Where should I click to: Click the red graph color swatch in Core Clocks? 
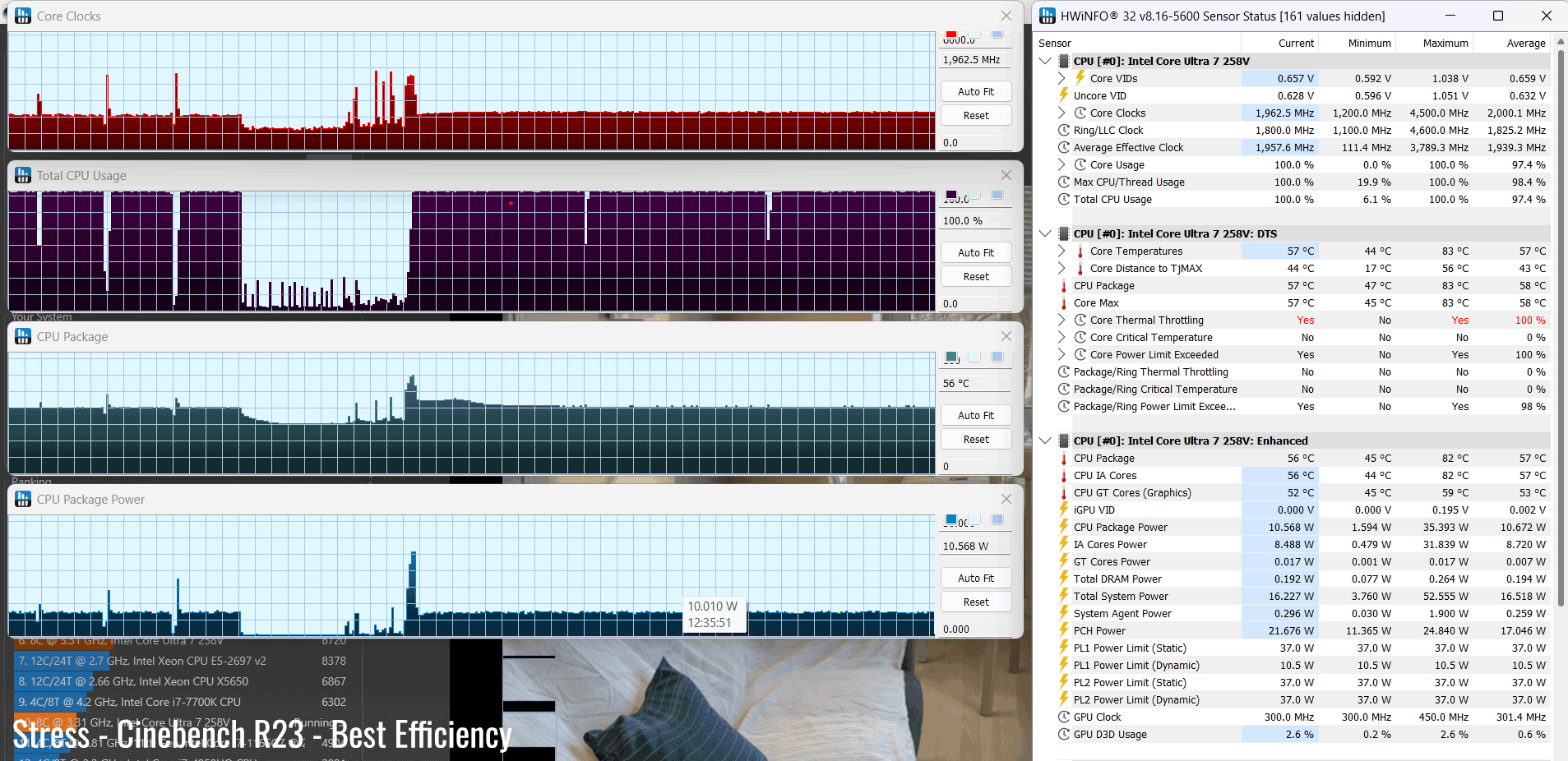coord(951,34)
